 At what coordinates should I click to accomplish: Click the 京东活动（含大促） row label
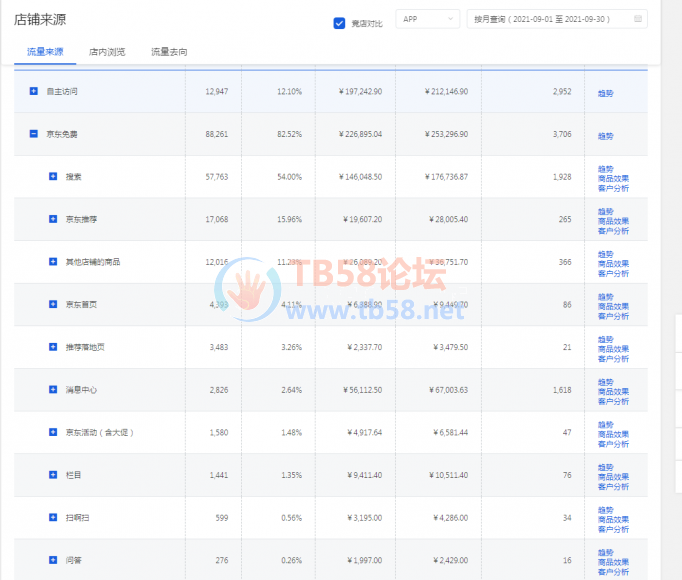[x=100, y=432]
